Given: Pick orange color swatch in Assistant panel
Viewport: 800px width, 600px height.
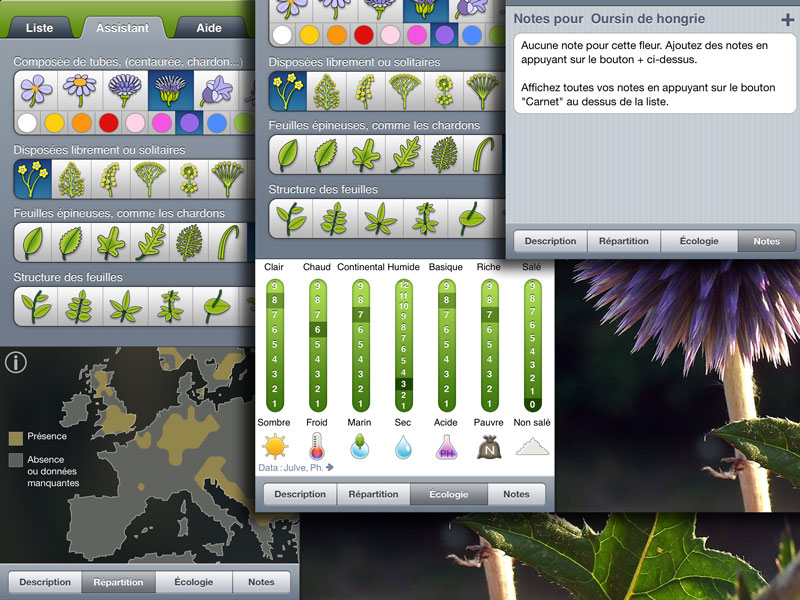Looking at the screenshot, I should [x=81, y=123].
